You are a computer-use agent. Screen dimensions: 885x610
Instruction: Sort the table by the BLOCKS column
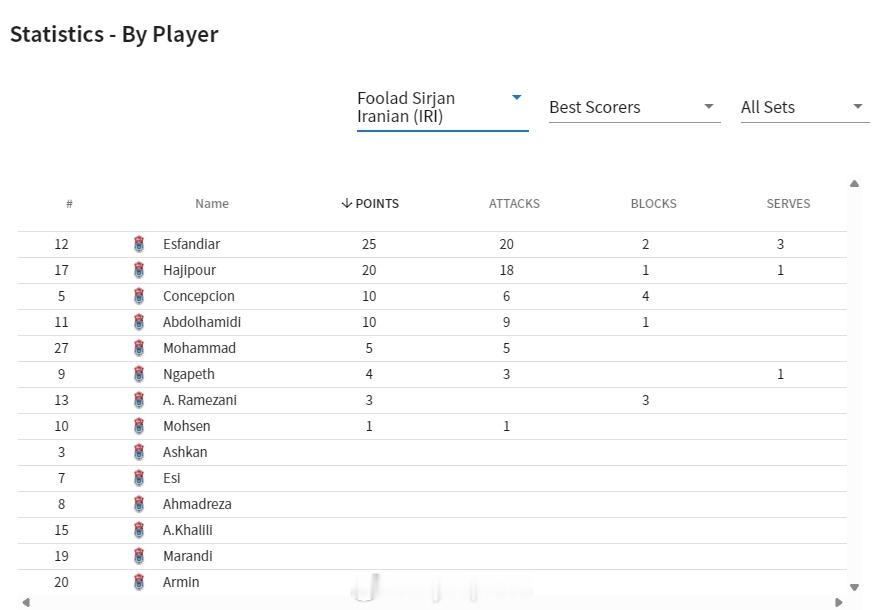654,204
